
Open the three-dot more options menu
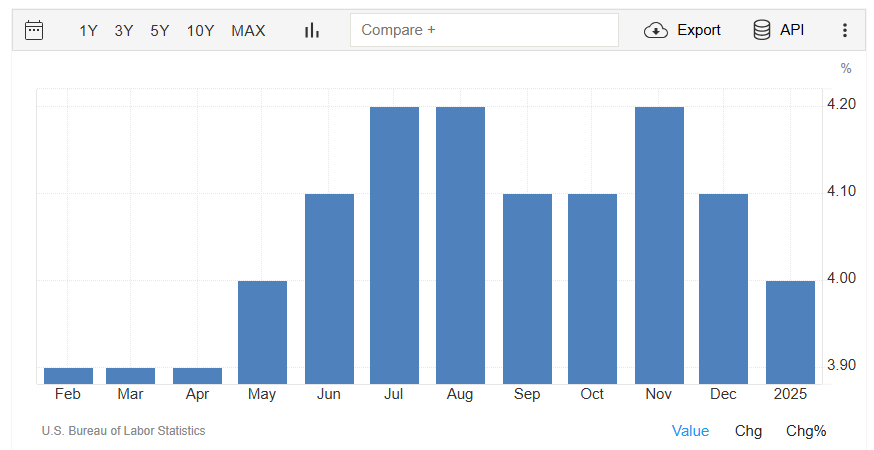[x=845, y=30]
